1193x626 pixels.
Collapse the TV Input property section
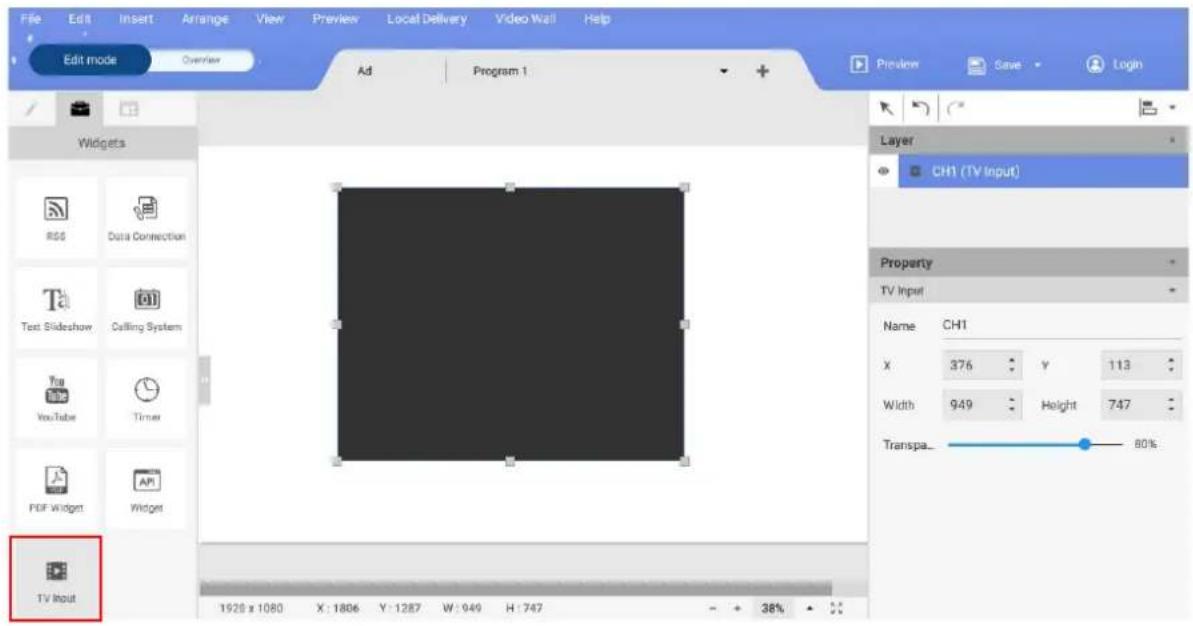click(1172, 291)
